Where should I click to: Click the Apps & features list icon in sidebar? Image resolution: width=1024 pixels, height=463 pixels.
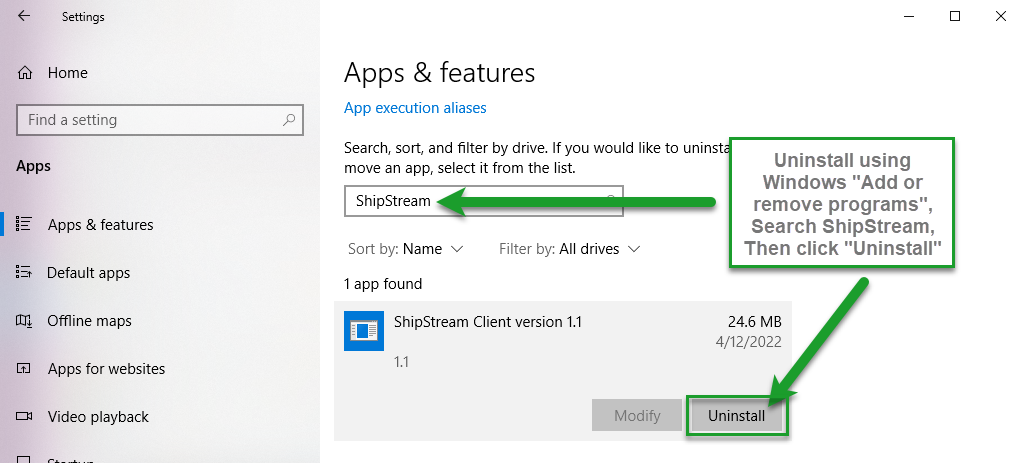[x=26, y=225]
